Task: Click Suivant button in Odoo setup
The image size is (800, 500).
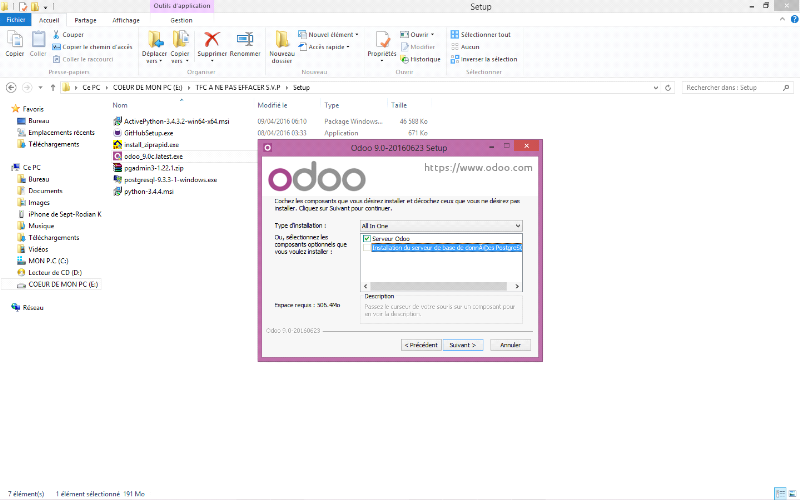Action: (463, 345)
